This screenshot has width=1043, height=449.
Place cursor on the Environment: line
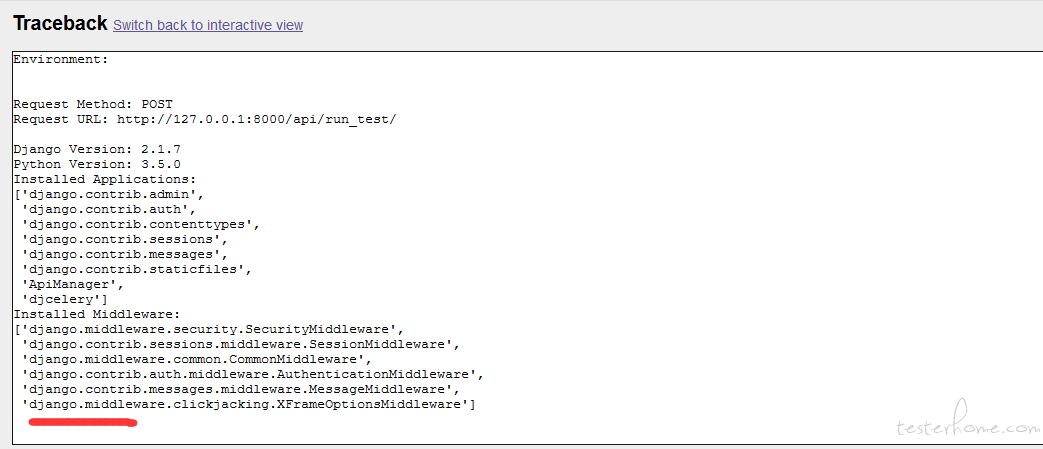(61, 59)
